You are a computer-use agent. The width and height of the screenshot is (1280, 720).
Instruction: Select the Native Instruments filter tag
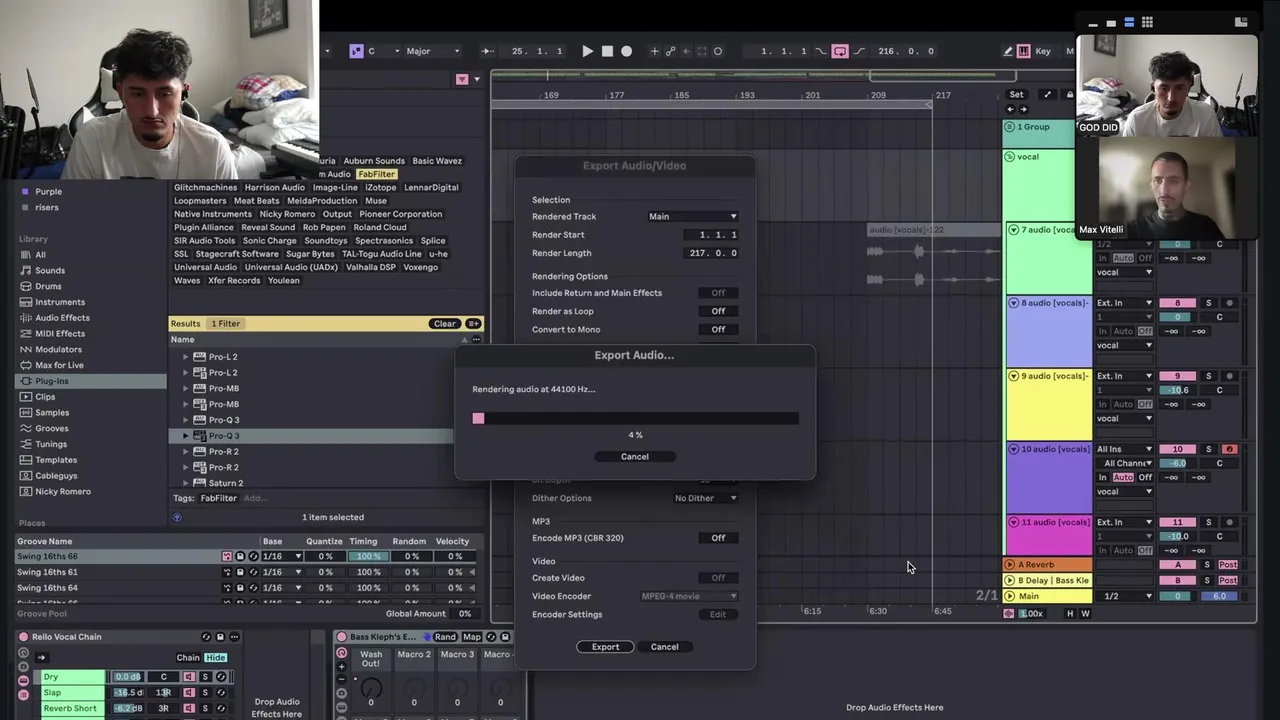(x=213, y=214)
